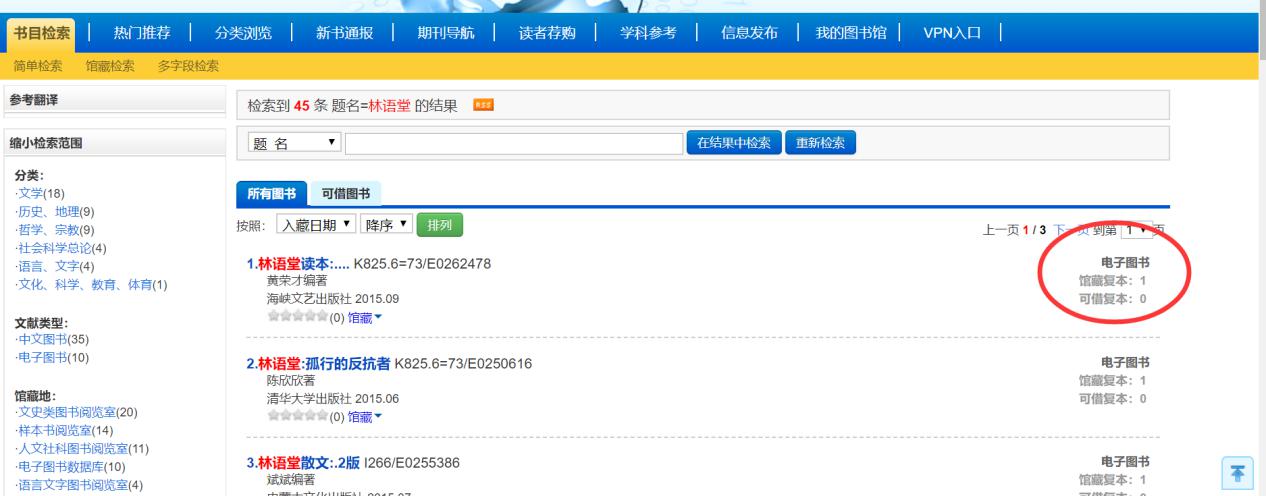Click the star rating under 孤行的反抗者

[x=285, y=416]
